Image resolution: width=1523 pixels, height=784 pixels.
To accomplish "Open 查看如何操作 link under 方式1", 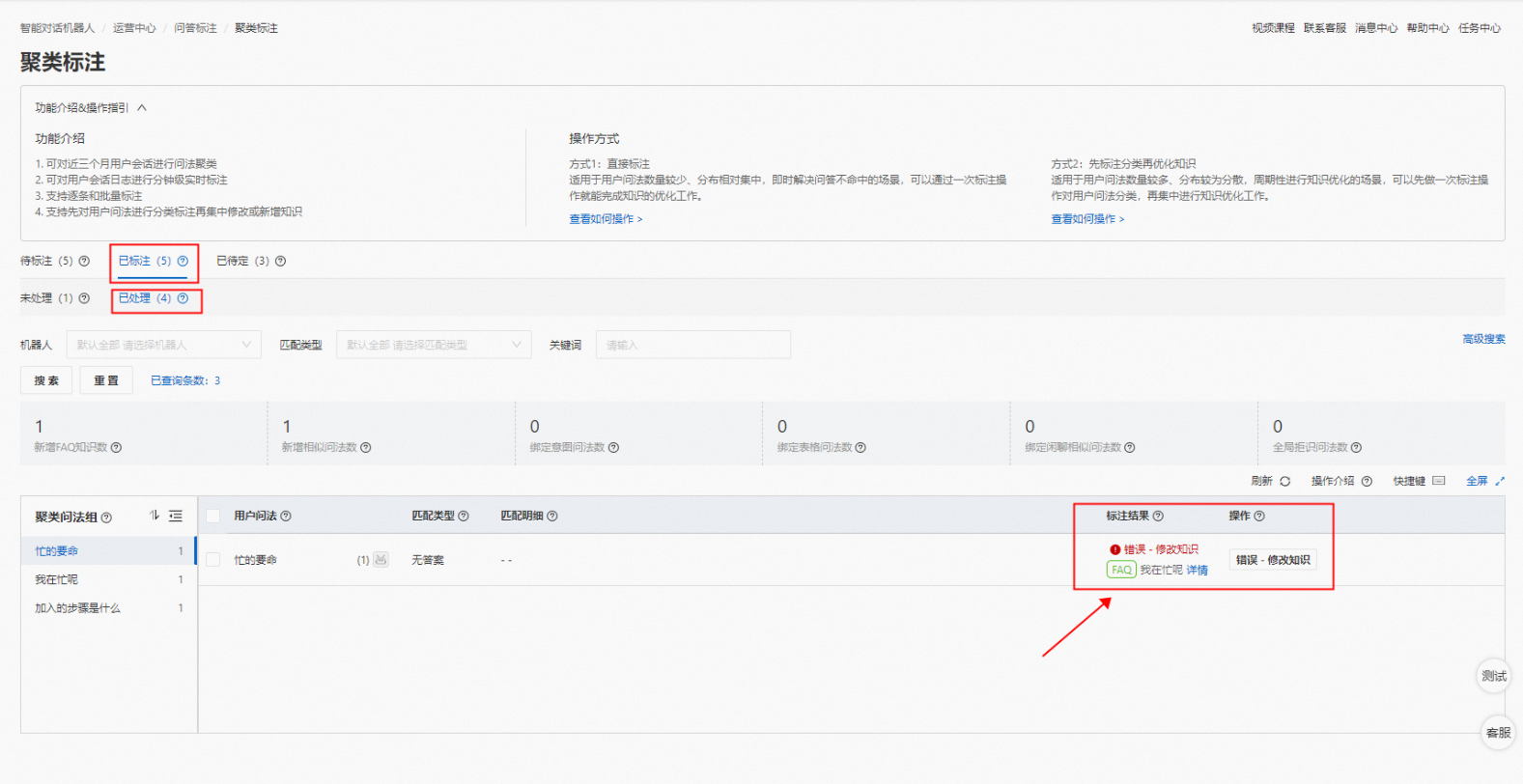I will tap(606, 219).
